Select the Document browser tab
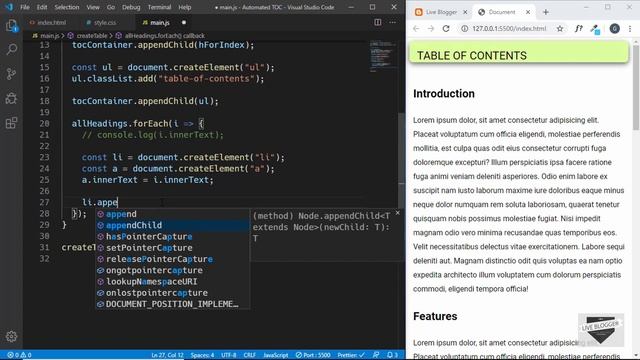The width and height of the screenshot is (640, 360). tap(502, 12)
